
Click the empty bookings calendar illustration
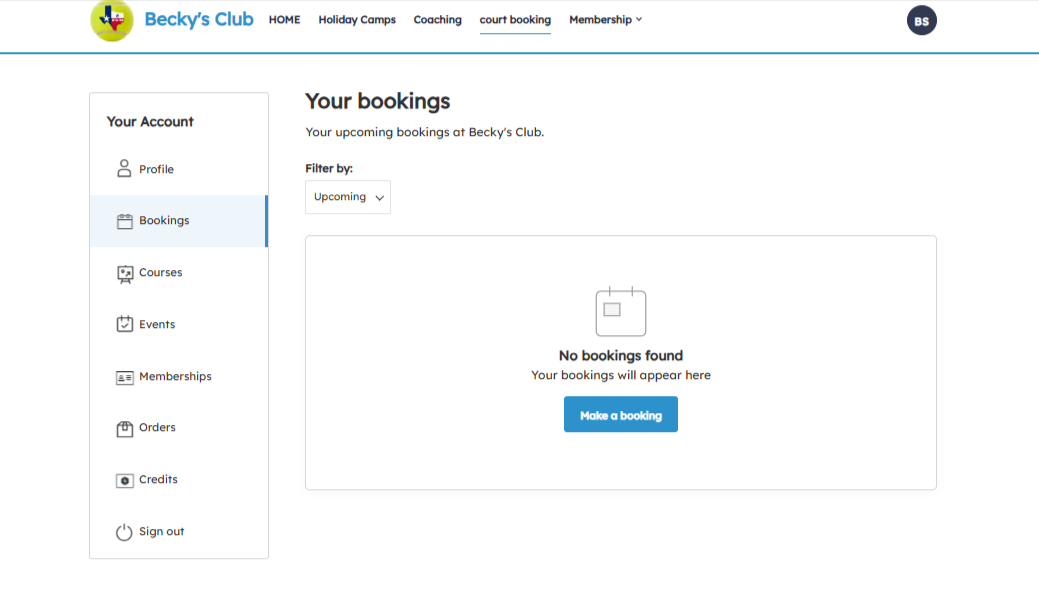[620, 311]
